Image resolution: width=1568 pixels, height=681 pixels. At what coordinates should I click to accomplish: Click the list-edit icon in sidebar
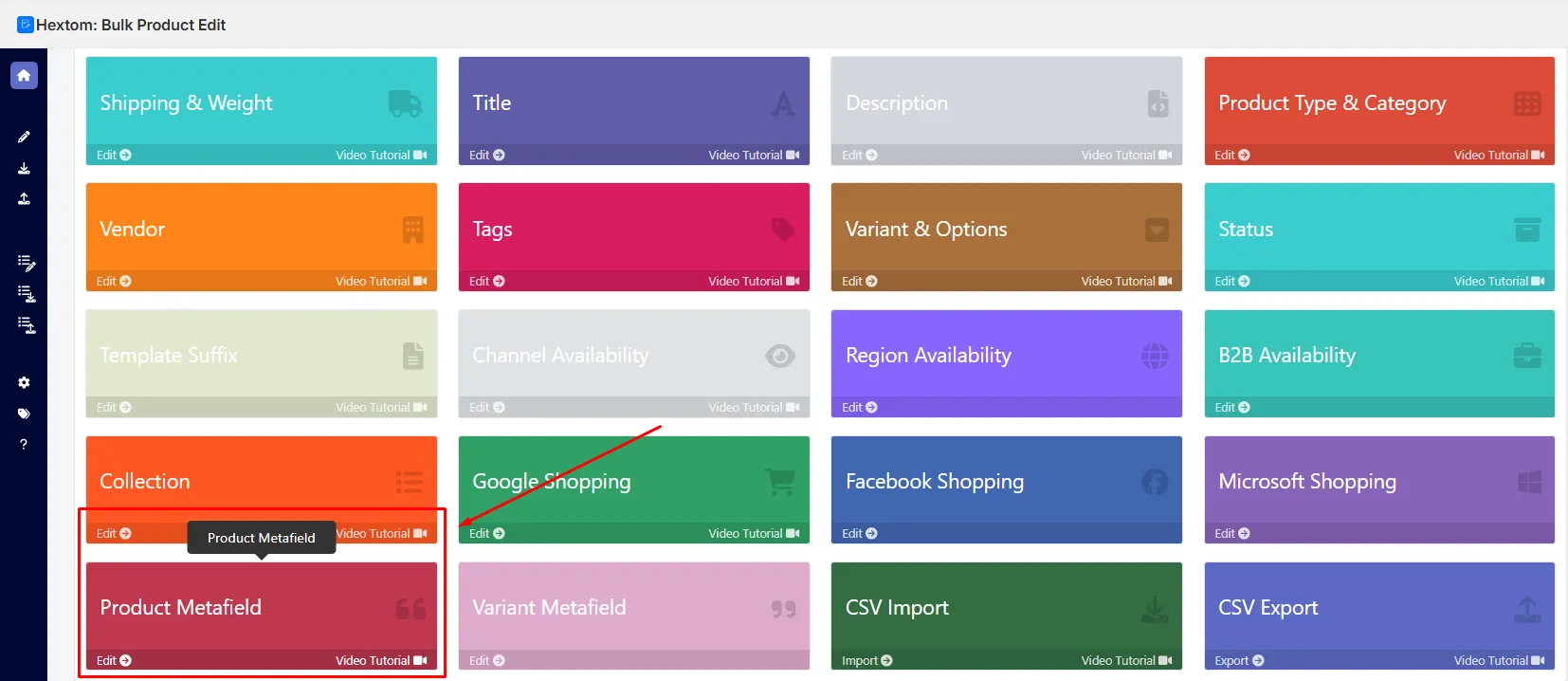(27, 262)
